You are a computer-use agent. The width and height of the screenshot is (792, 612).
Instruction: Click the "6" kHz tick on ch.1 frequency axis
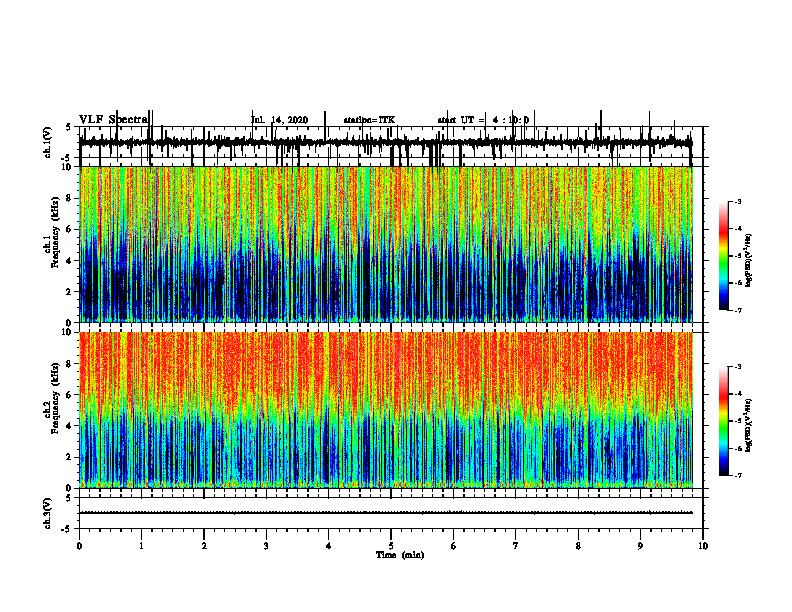(69, 229)
